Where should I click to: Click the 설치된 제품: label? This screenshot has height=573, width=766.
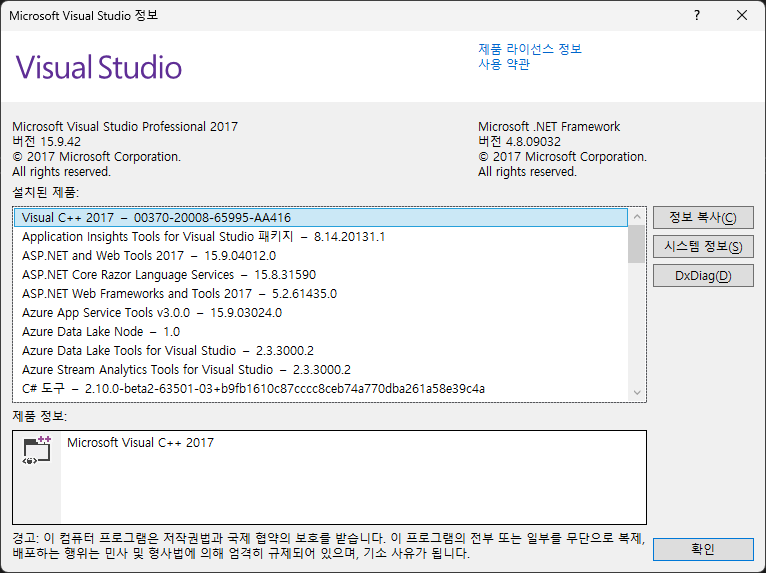point(45,192)
